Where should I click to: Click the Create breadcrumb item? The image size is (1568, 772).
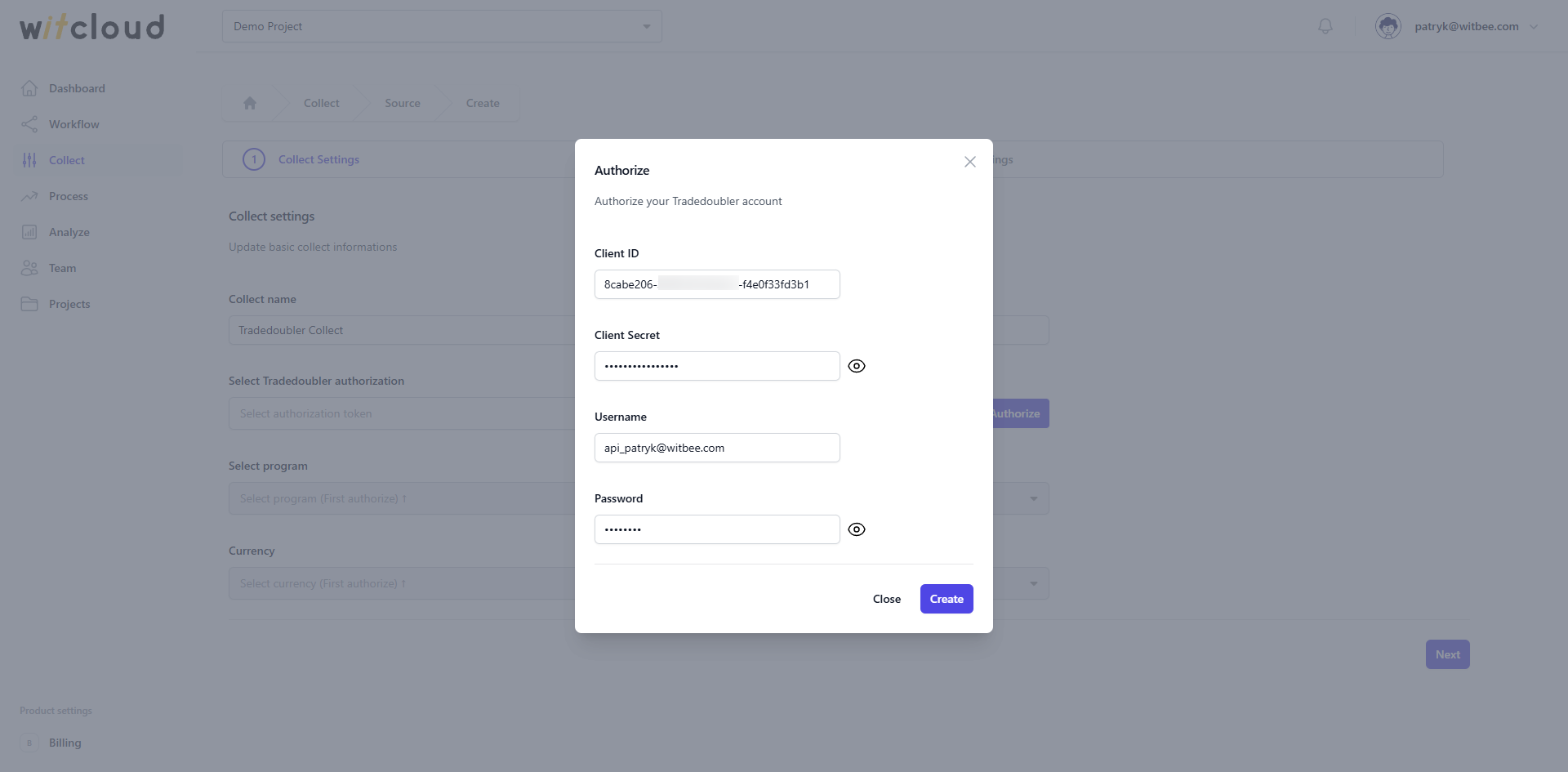[x=483, y=103]
